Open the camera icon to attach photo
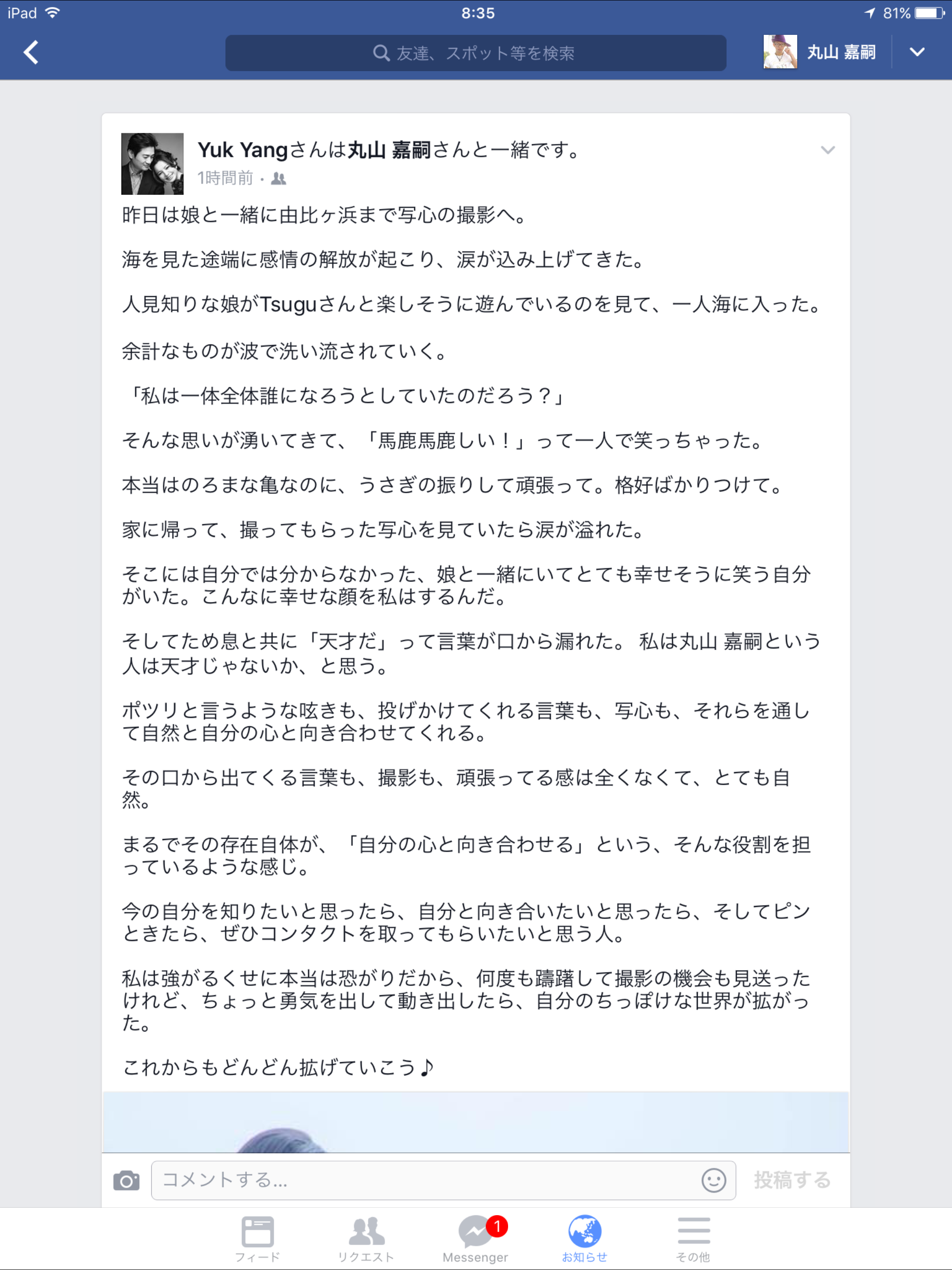952x1270 pixels. 126,1180
